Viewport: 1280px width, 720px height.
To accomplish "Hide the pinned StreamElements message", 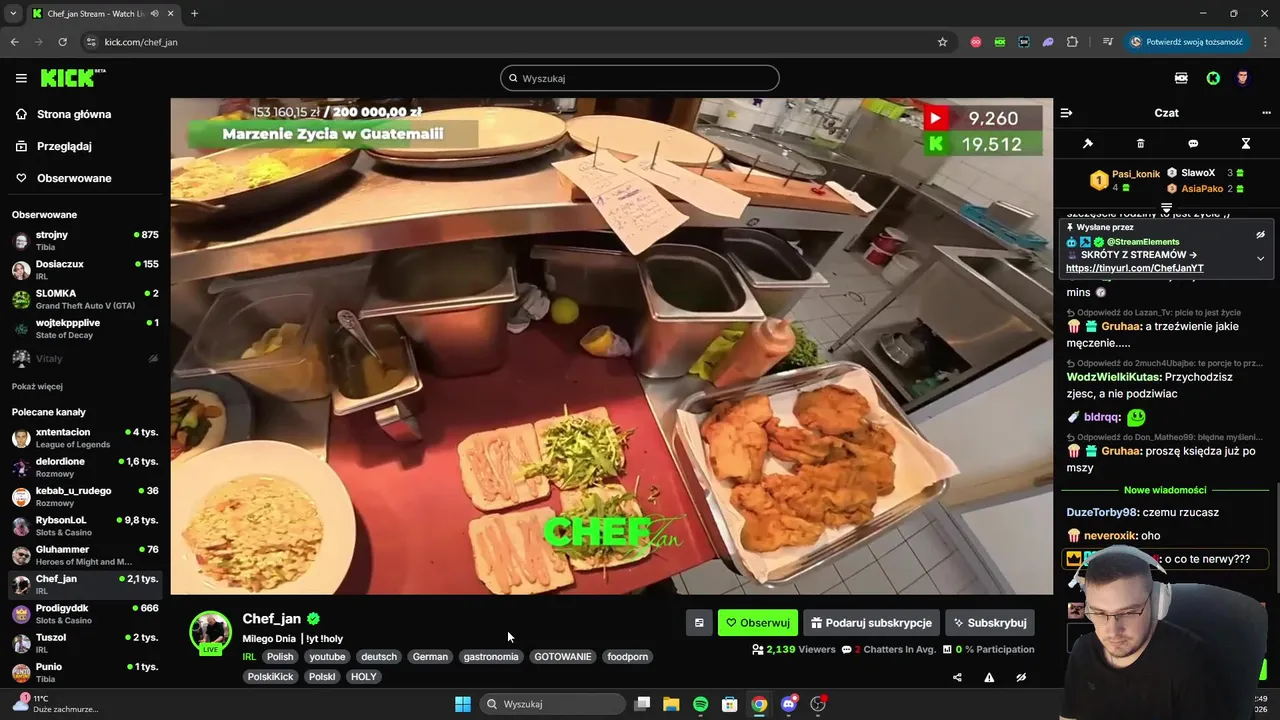I will click(1260, 234).
